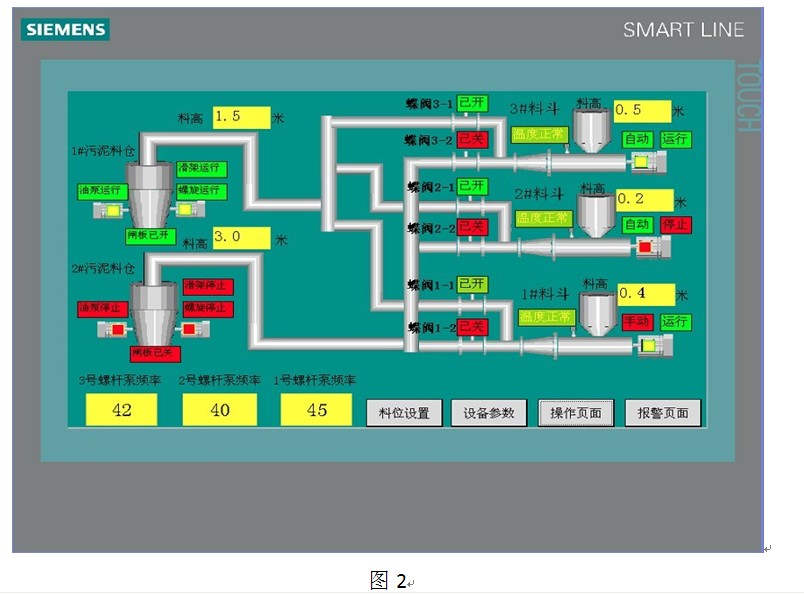Toggle butterfly valve 蝶阀2-2 已关 indicator
The height and width of the screenshot is (594, 804).
[x=471, y=227]
